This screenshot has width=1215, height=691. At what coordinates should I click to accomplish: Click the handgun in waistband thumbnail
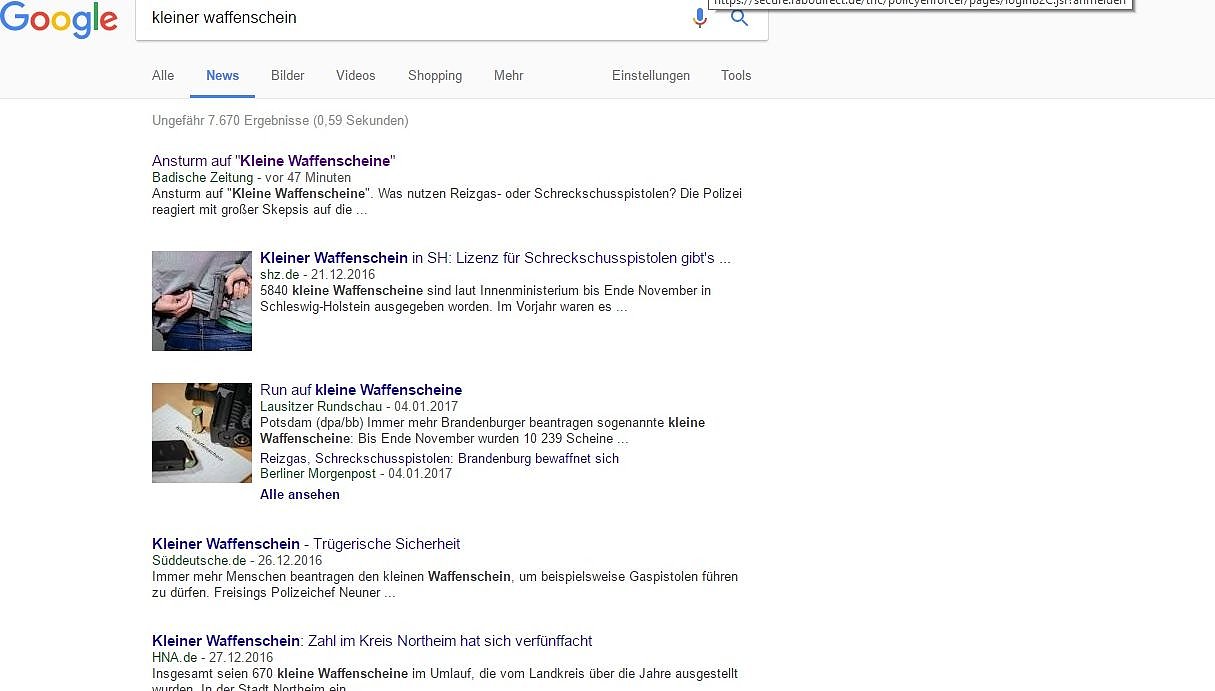(202, 301)
